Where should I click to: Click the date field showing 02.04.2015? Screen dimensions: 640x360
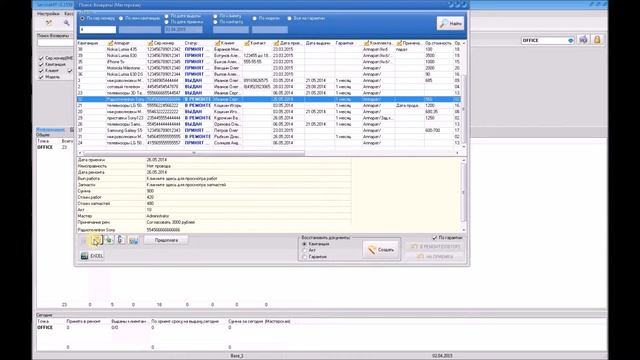point(183,30)
